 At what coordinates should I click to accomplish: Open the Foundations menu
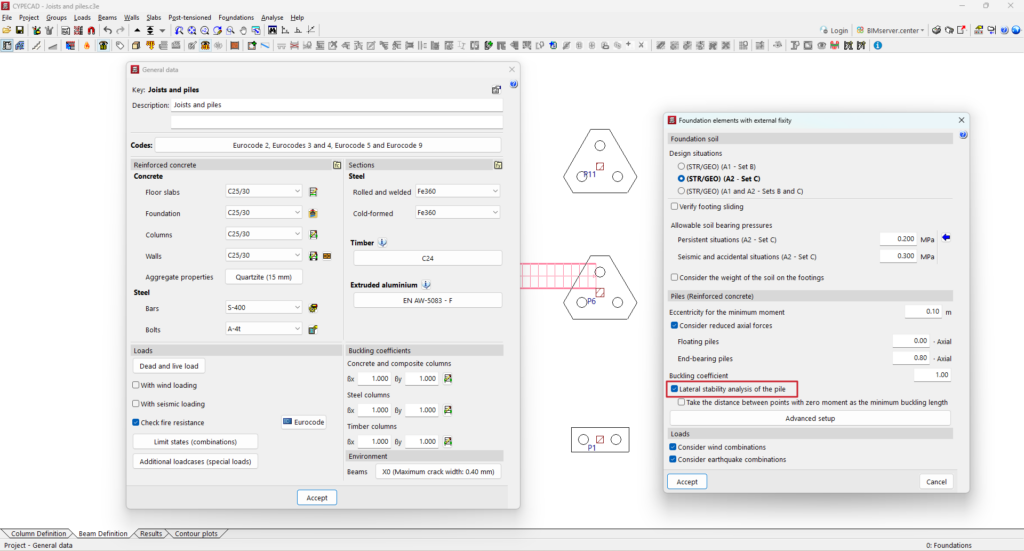coord(236,18)
